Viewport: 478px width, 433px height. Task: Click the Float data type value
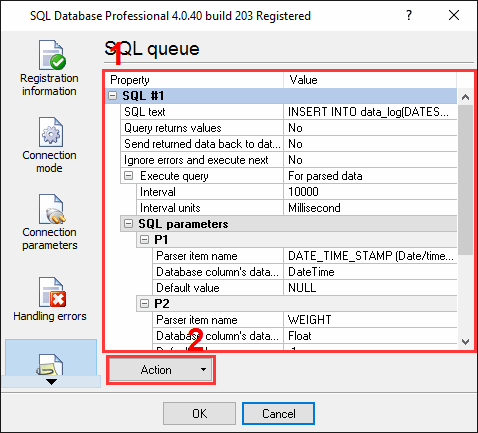point(370,336)
